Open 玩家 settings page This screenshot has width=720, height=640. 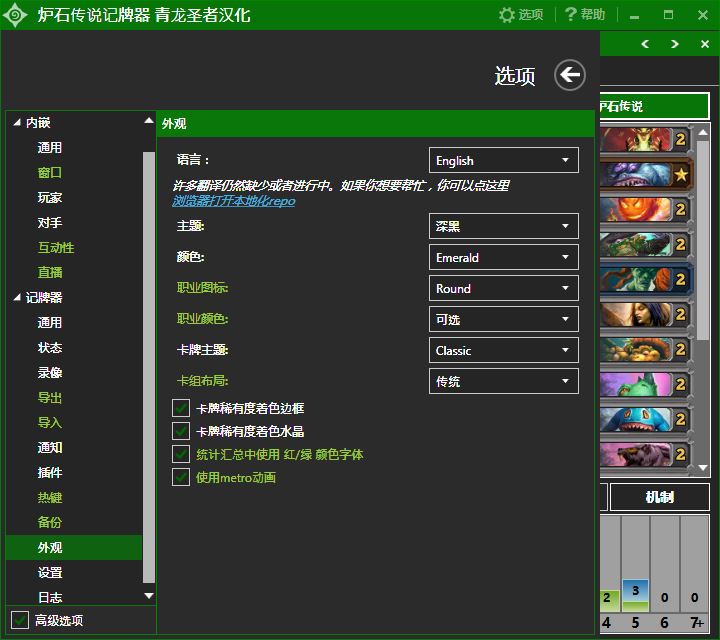coord(50,198)
